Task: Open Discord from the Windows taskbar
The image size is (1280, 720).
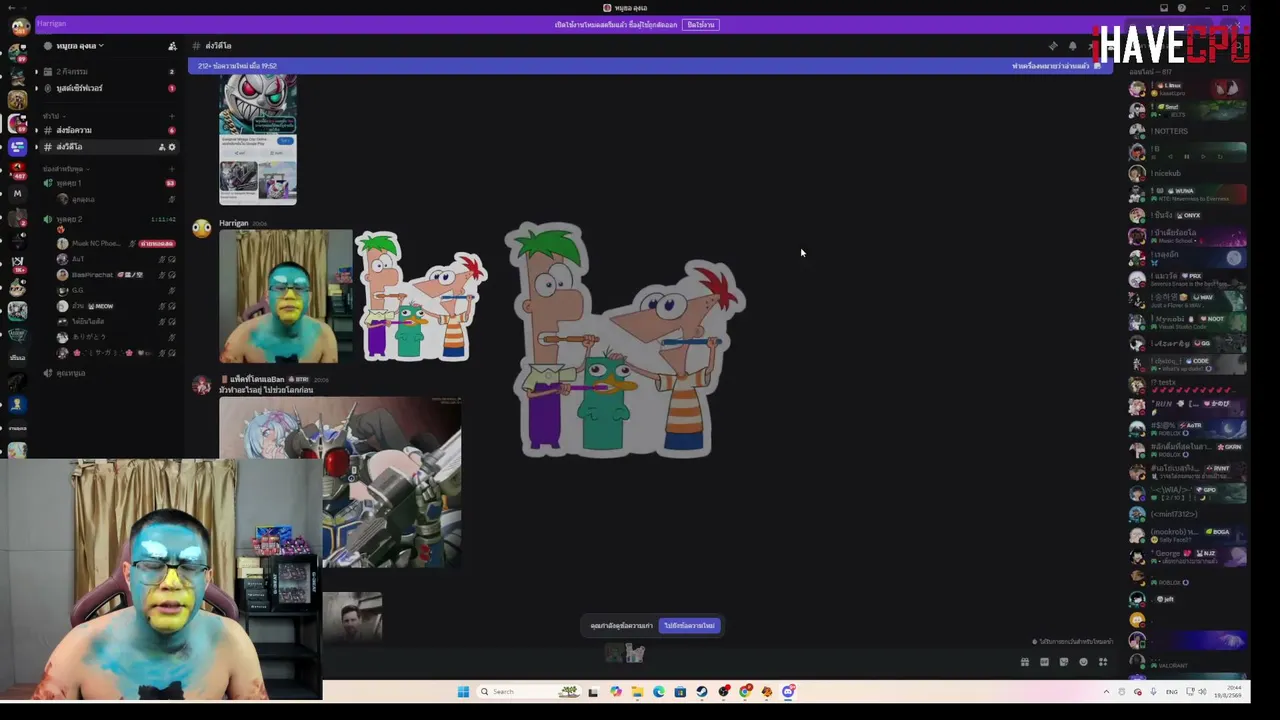Action: pyautogui.click(x=789, y=692)
